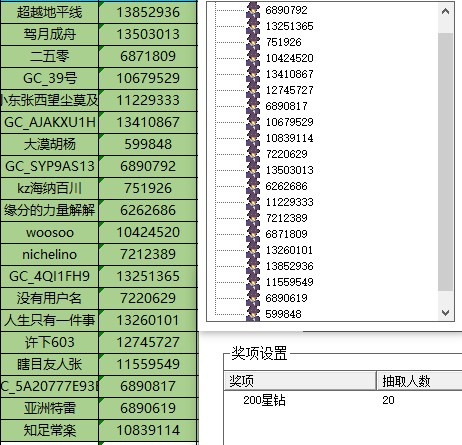Click the avatar icon beside 6262686 in list
Screen dimensions: 462x445
253,186
